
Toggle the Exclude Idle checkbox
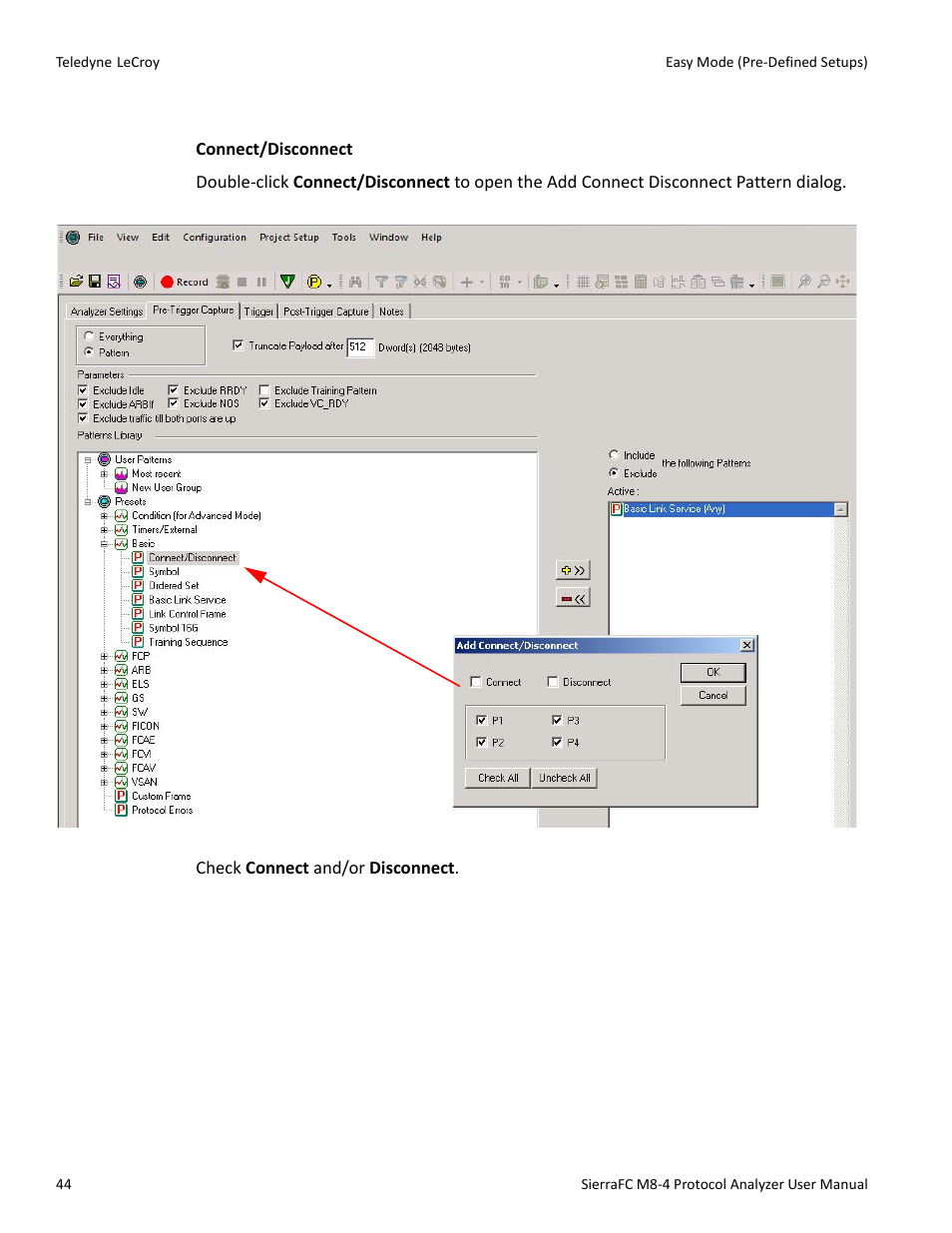pos(83,390)
